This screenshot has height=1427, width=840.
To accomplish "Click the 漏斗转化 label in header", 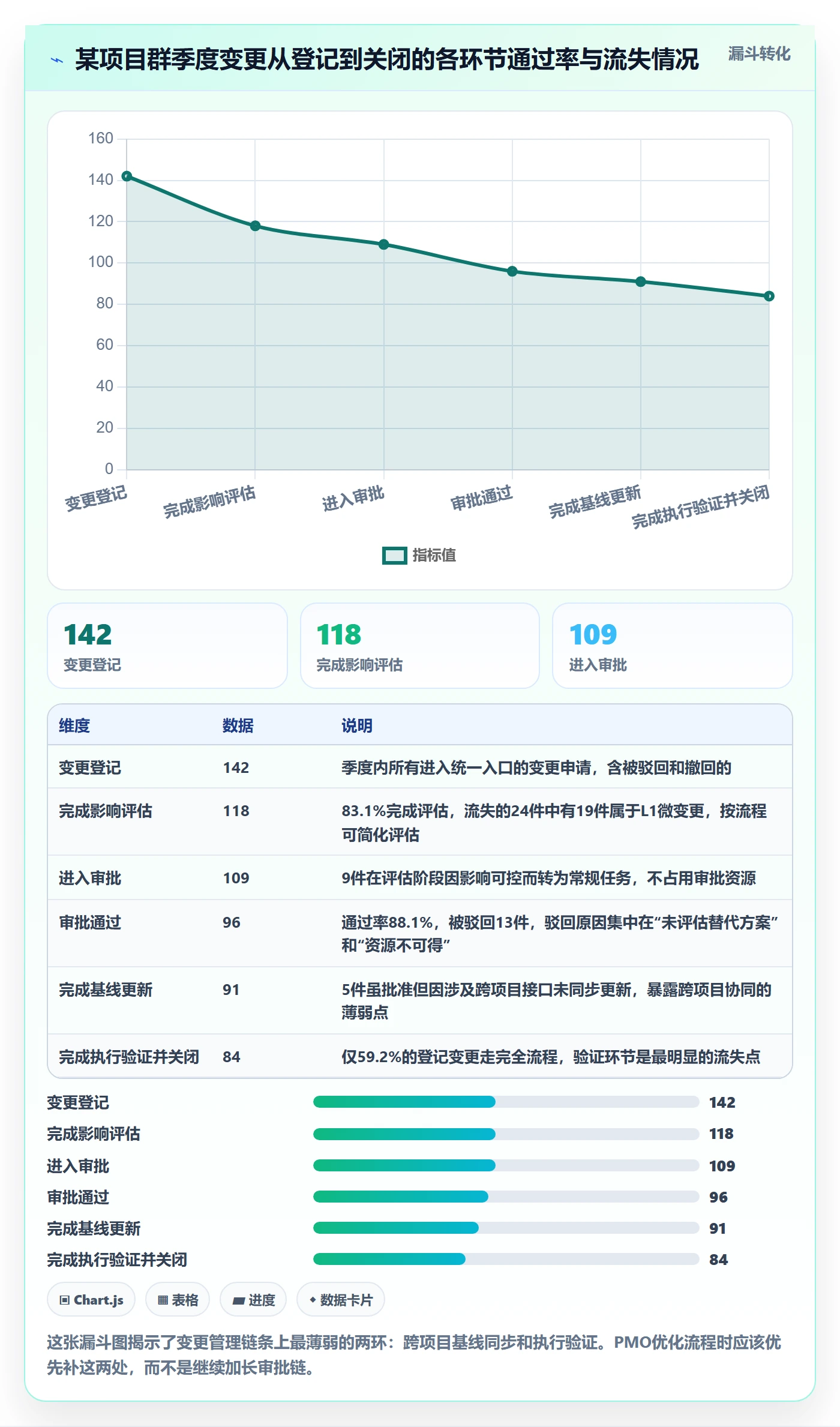I will [759, 54].
